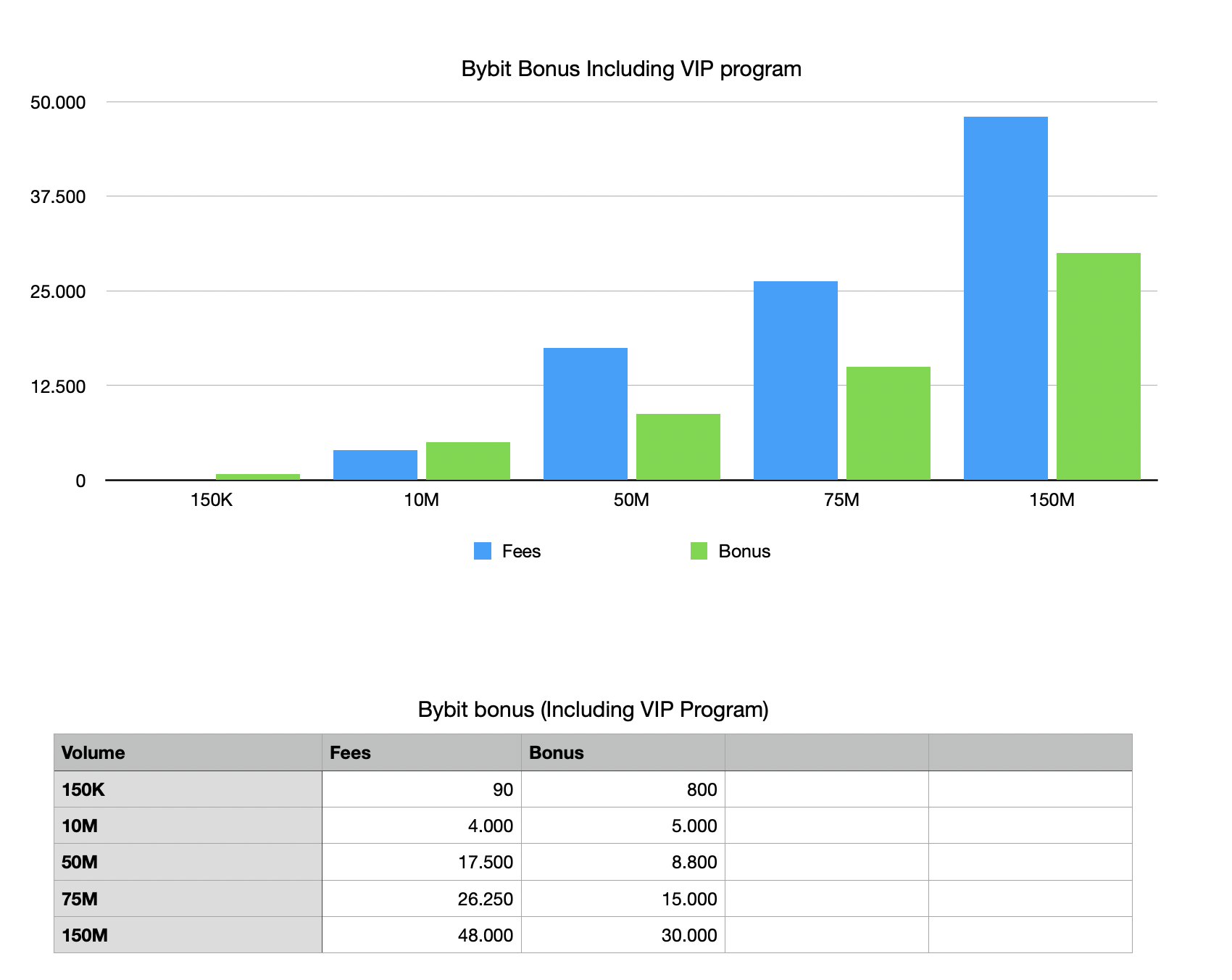Select the green Bonus bar for 150M
1232x980 pixels.
coord(1098,366)
